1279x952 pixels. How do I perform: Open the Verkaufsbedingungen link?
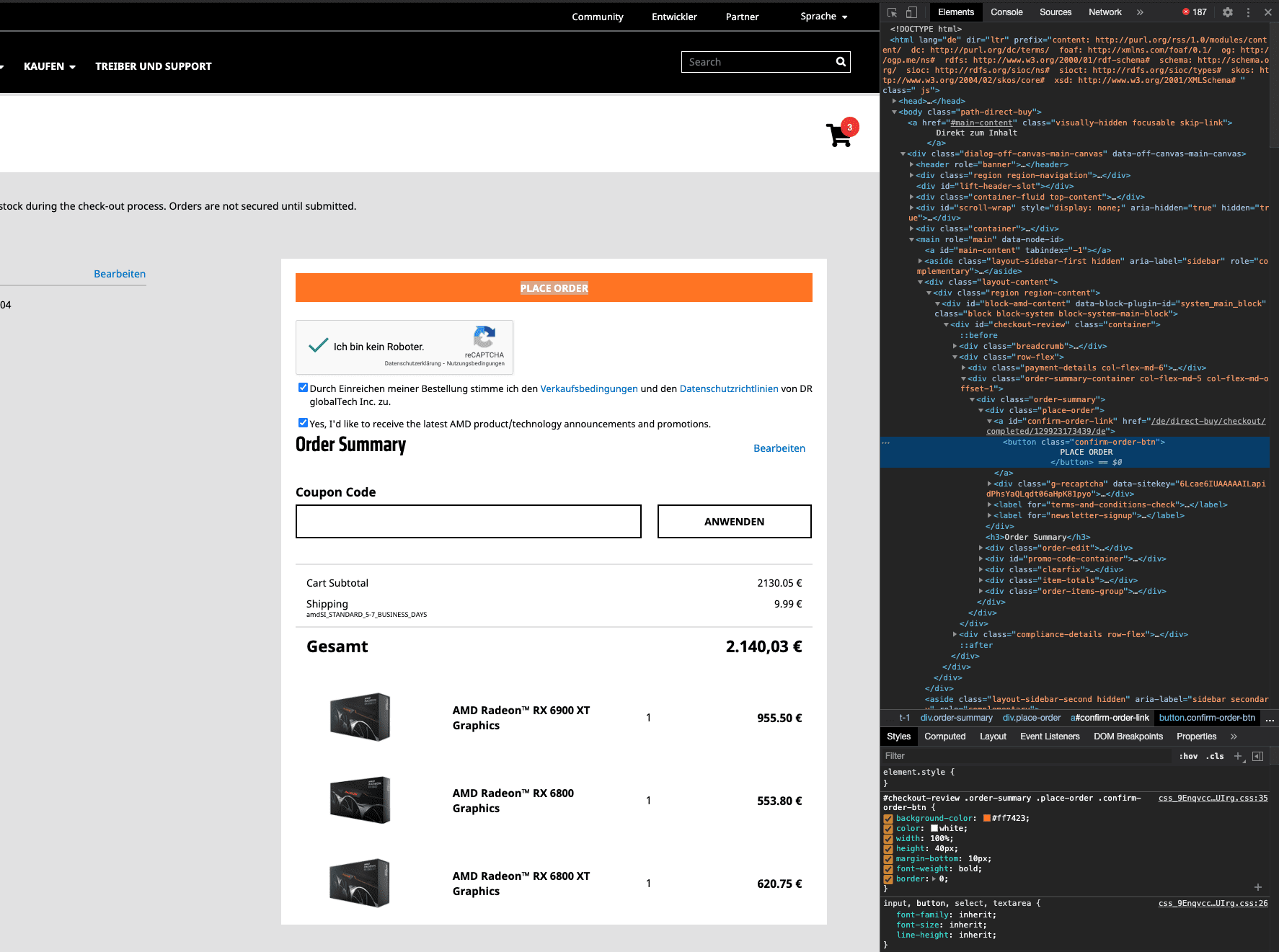[x=589, y=388]
